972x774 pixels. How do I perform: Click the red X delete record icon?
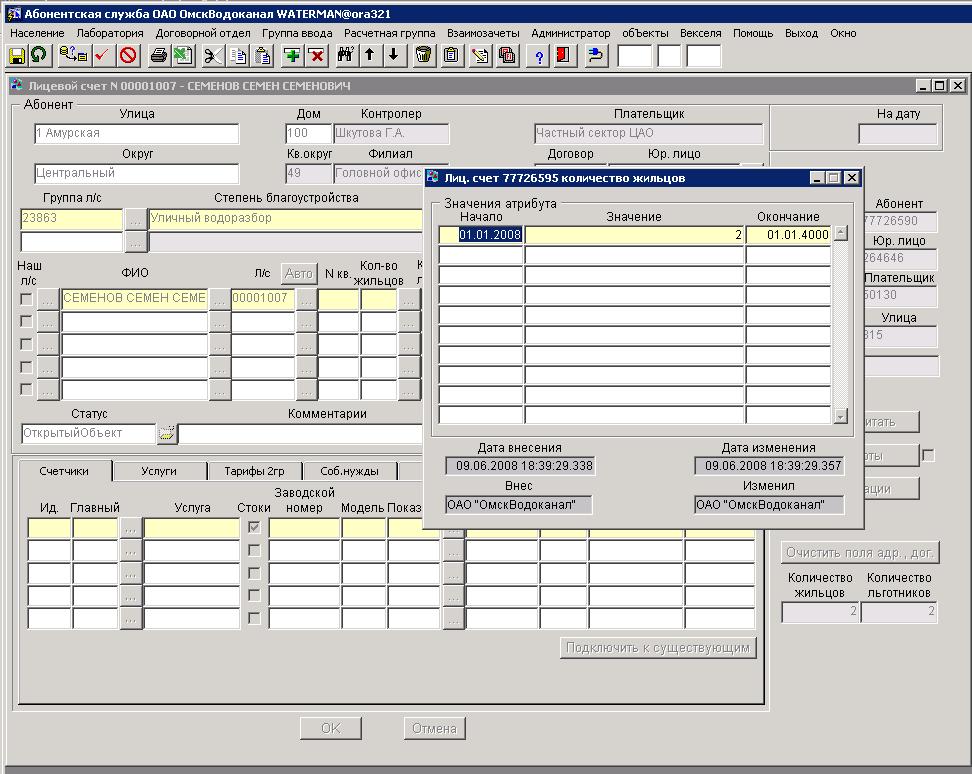click(316, 56)
